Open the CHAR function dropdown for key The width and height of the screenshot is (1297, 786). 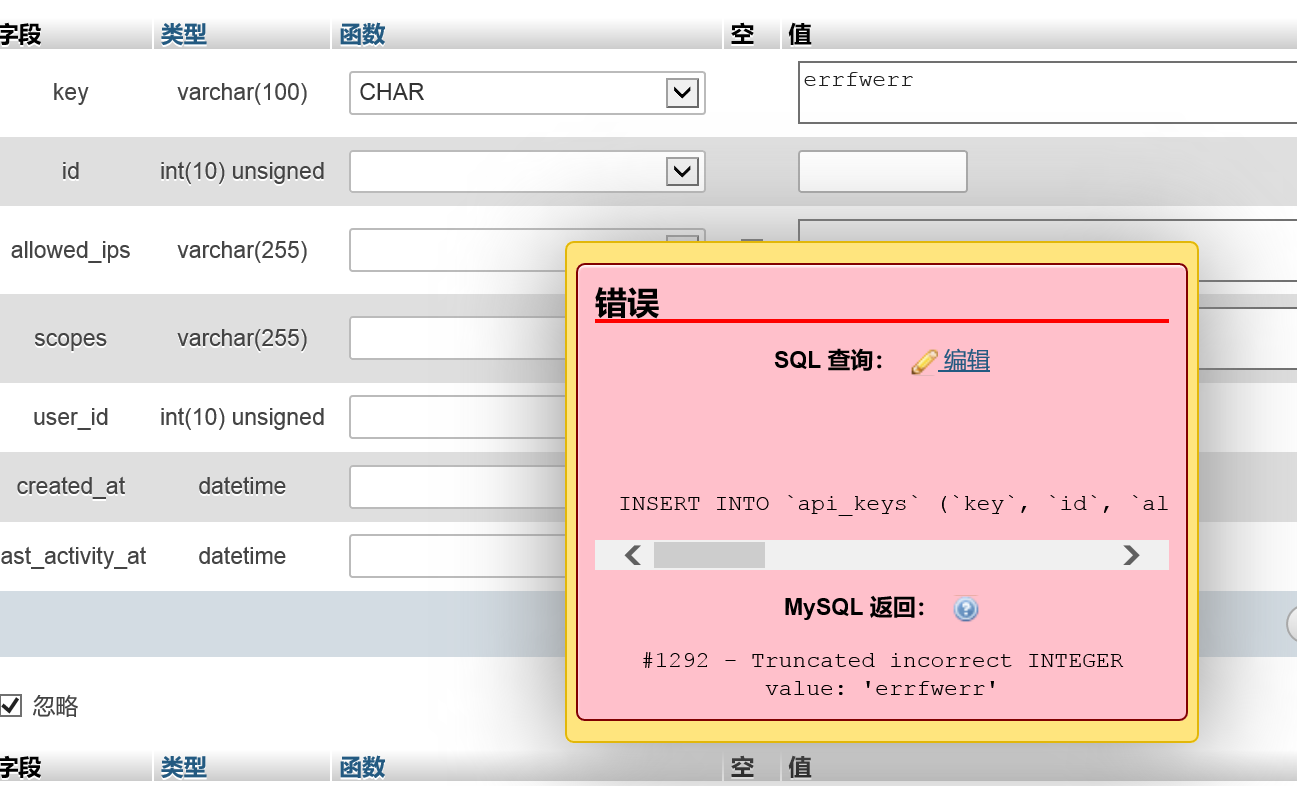pos(683,92)
